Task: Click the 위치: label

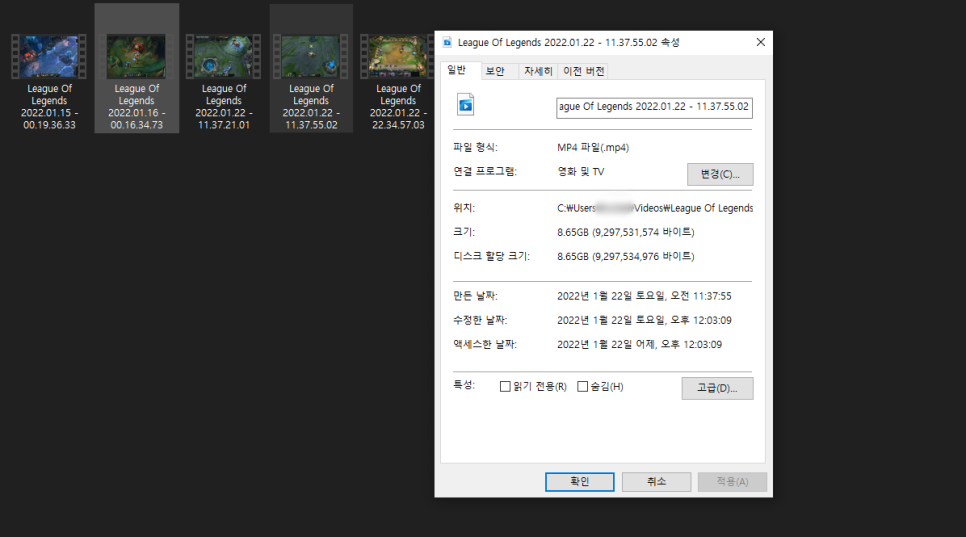Action: (x=464, y=208)
